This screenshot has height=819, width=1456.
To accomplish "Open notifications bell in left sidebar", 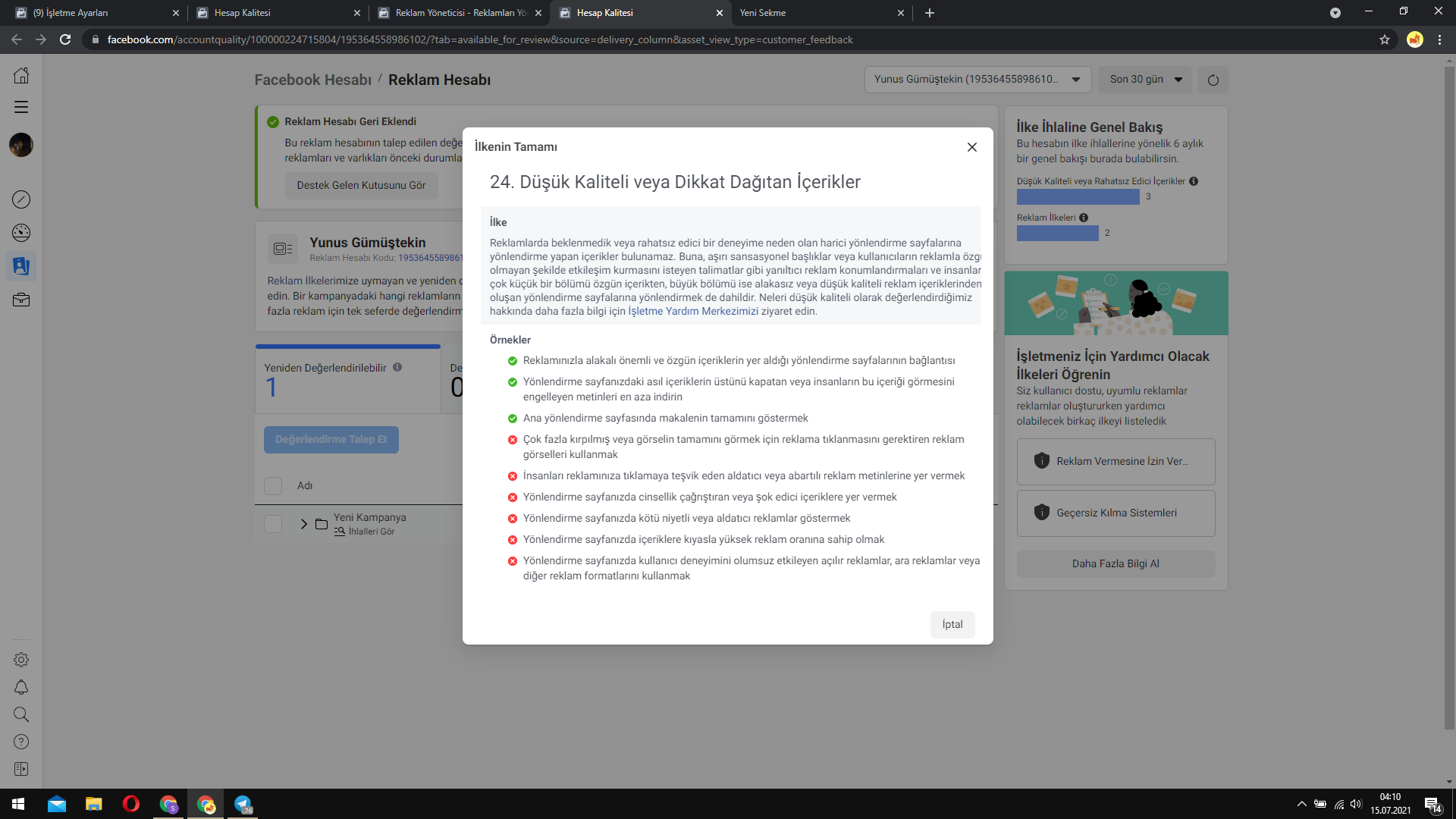I will (x=21, y=687).
